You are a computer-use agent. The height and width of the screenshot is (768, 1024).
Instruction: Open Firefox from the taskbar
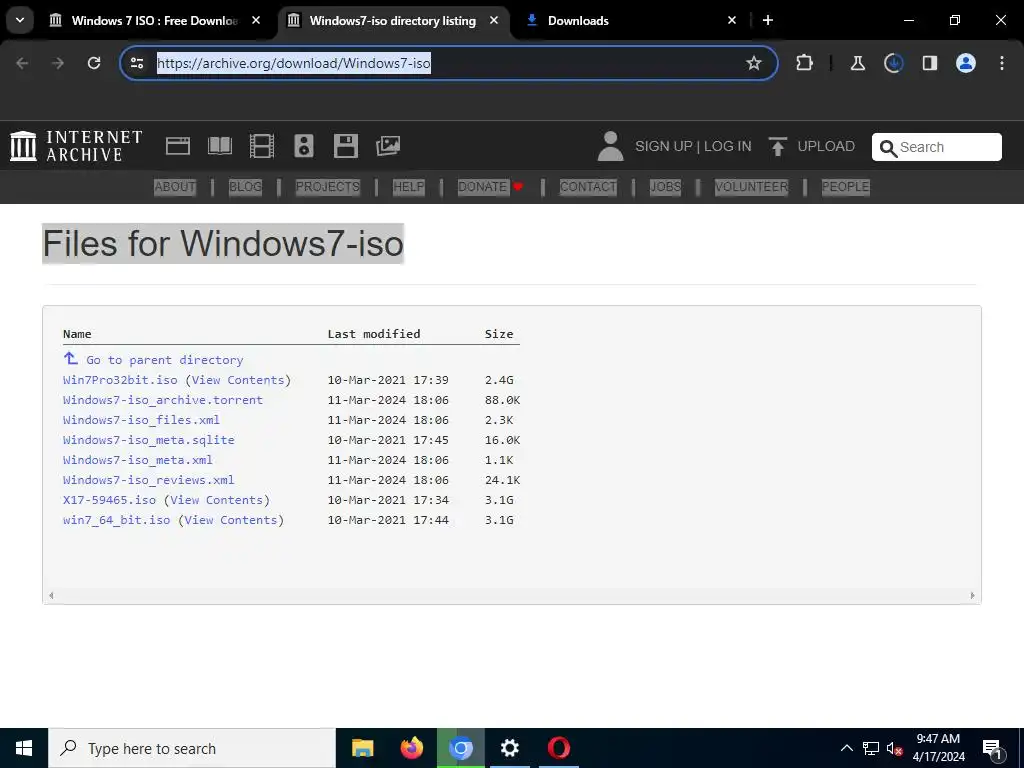pyautogui.click(x=411, y=748)
